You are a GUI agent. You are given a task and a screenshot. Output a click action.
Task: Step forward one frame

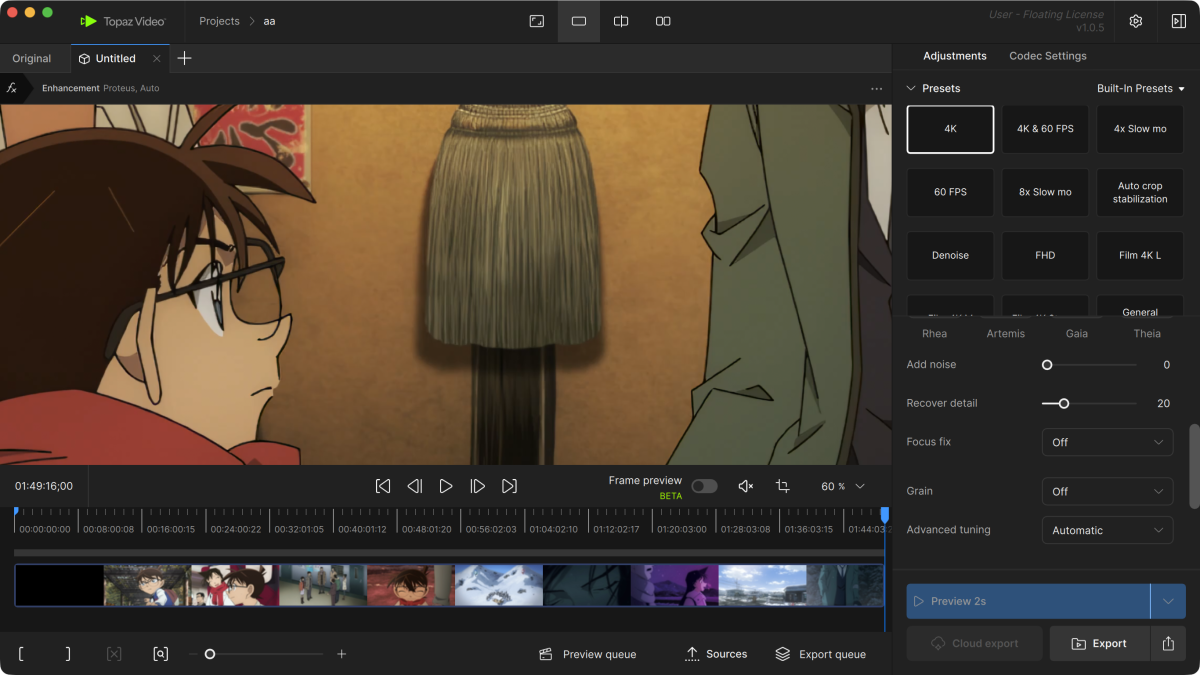pos(478,486)
